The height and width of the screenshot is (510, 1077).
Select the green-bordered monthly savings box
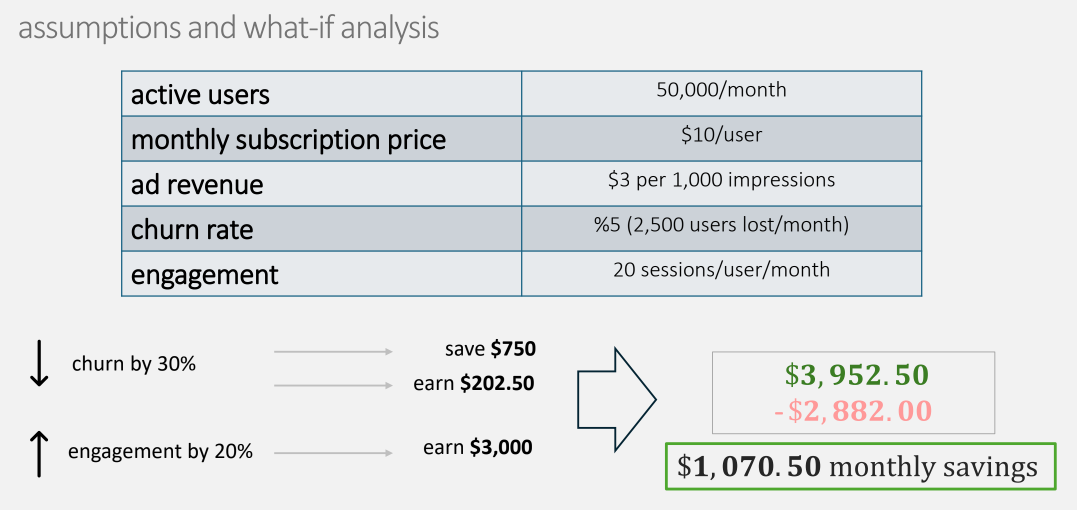point(860,467)
